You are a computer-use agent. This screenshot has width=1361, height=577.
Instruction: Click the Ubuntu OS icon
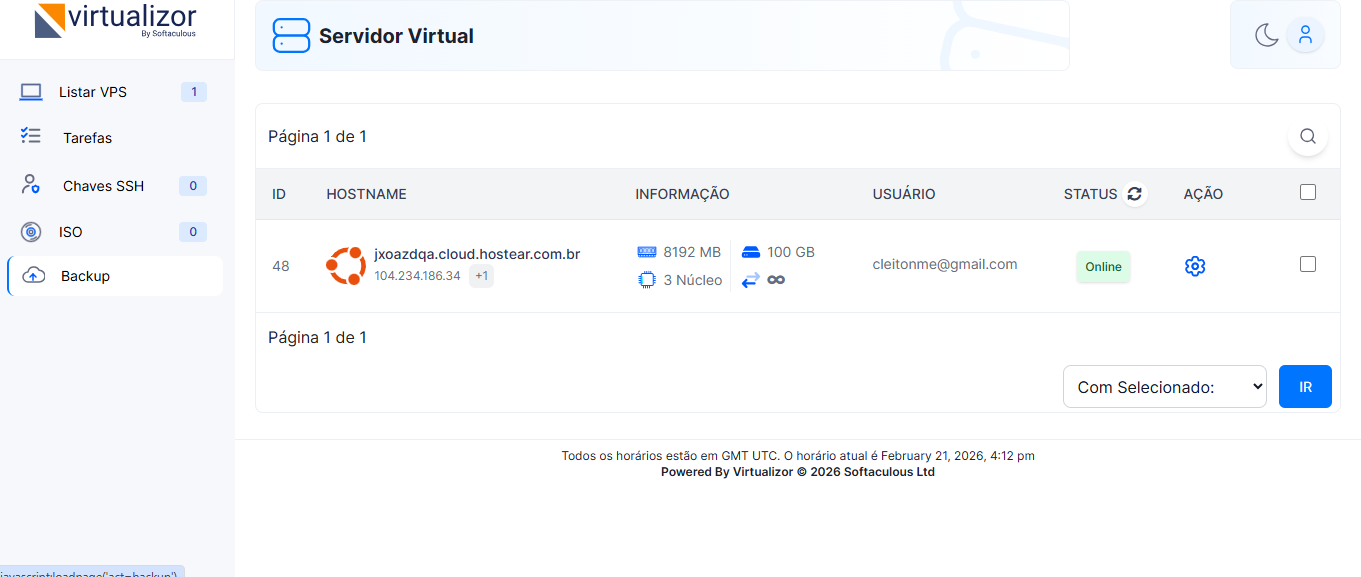click(346, 266)
